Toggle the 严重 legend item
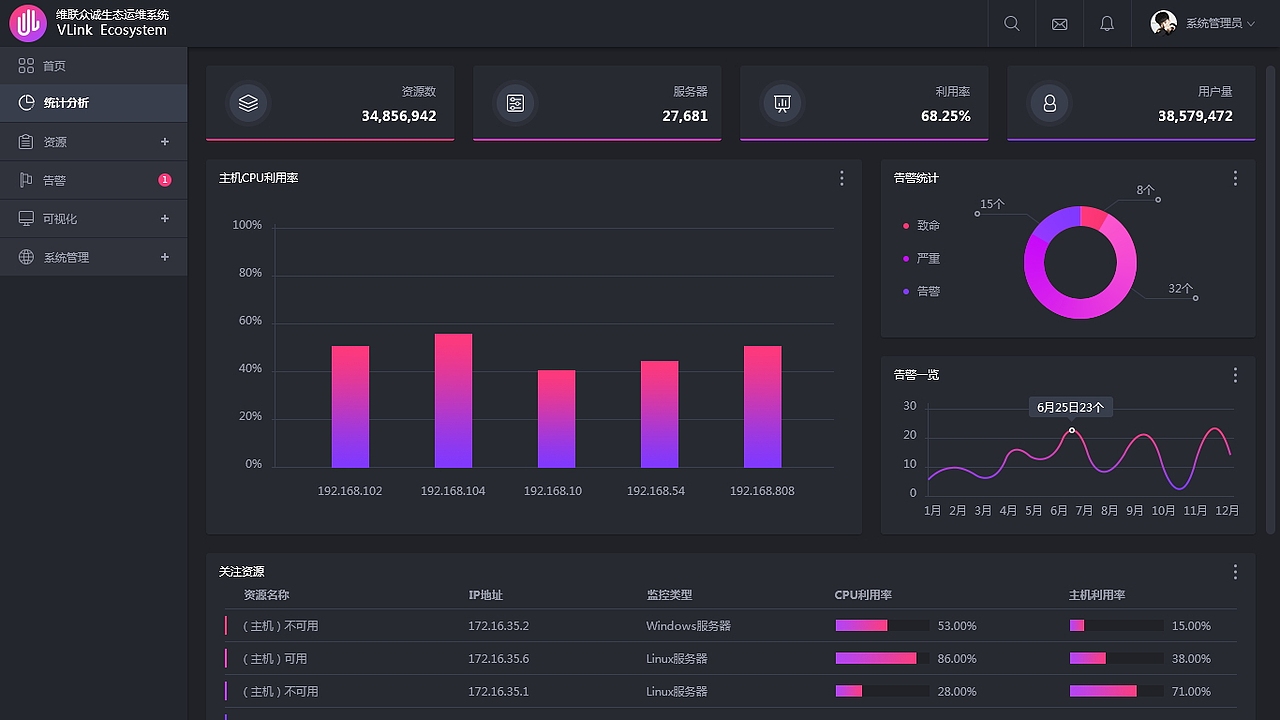 (x=920, y=258)
